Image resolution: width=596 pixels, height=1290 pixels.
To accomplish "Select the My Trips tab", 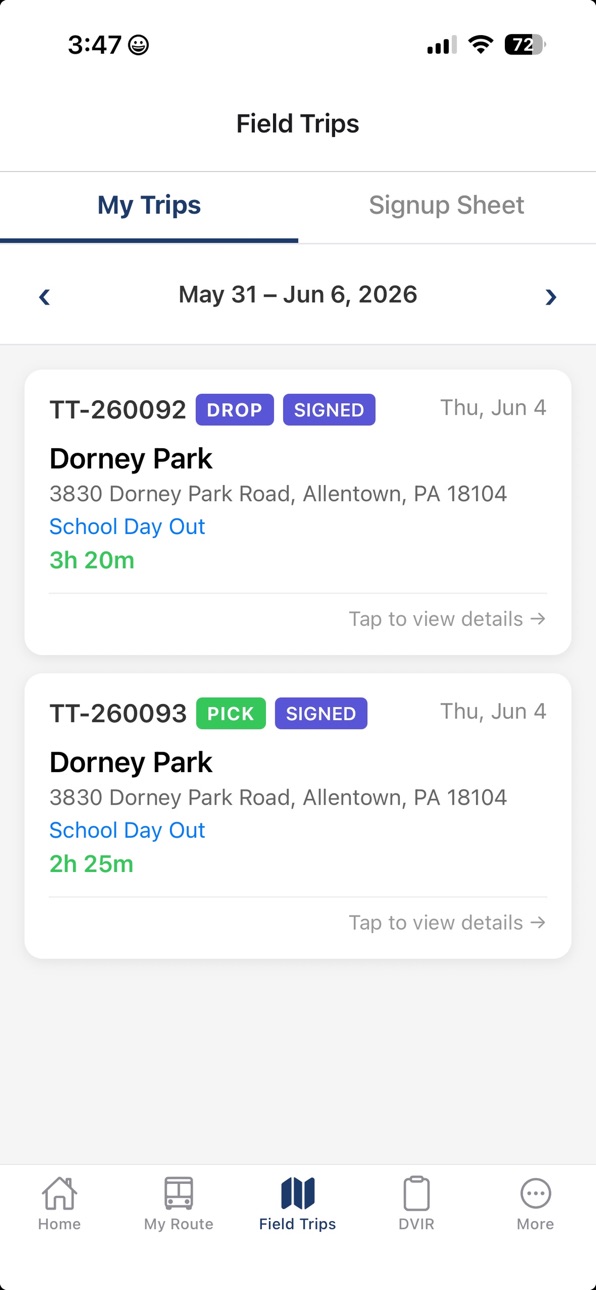I will click(x=149, y=206).
